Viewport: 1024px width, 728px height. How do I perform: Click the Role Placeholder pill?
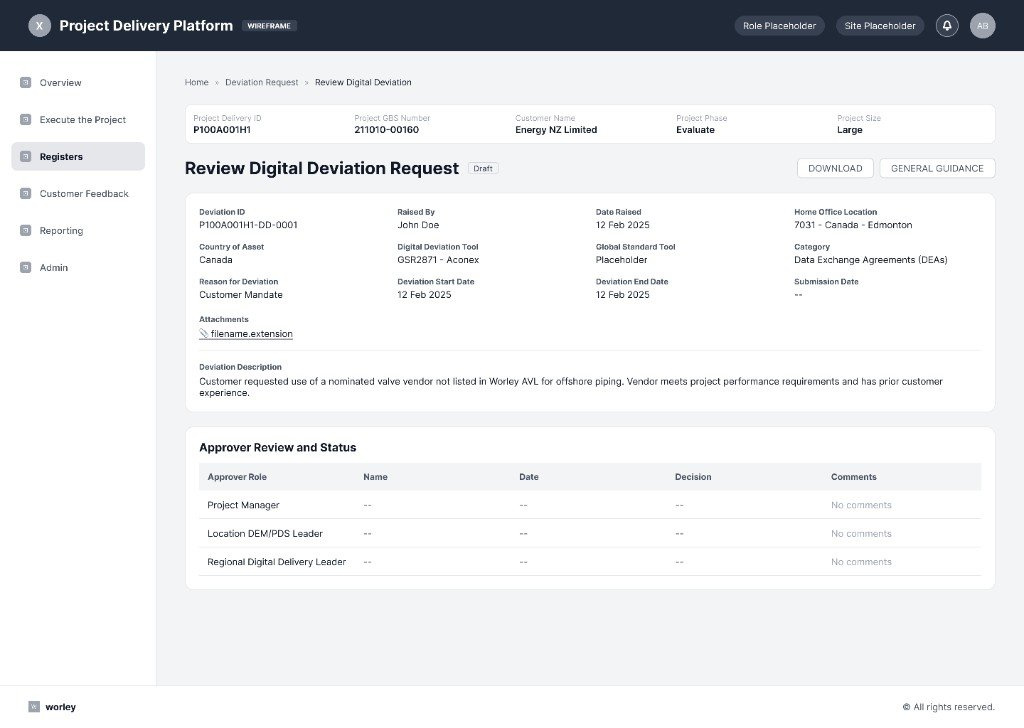click(779, 25)
